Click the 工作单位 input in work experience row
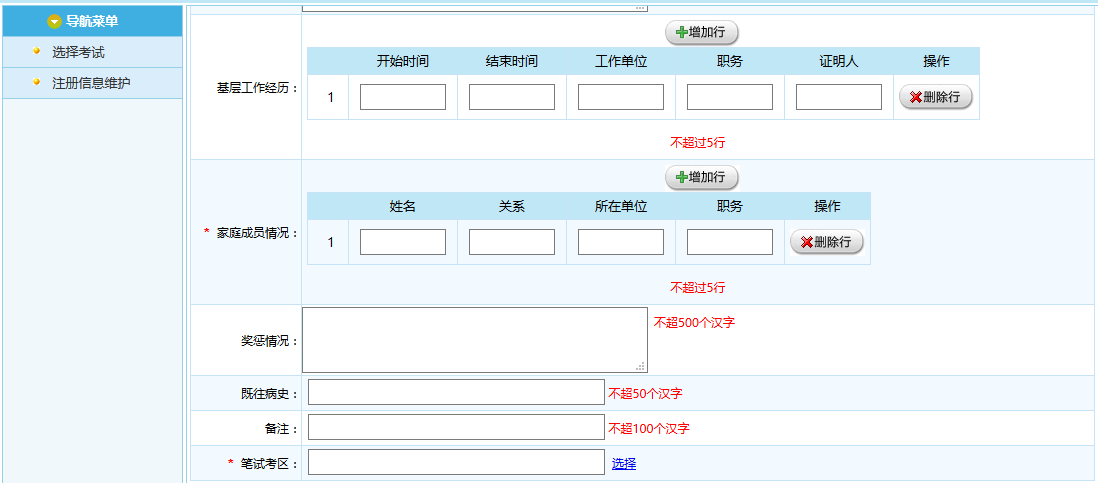 pyautogui.click(x=620, y=97)
